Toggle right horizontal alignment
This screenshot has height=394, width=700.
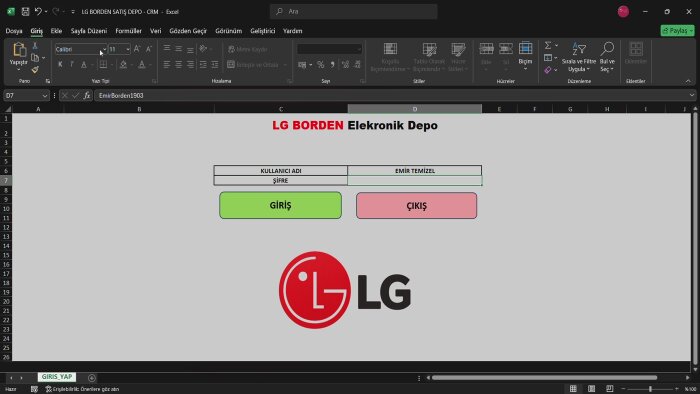coord(191,65)
